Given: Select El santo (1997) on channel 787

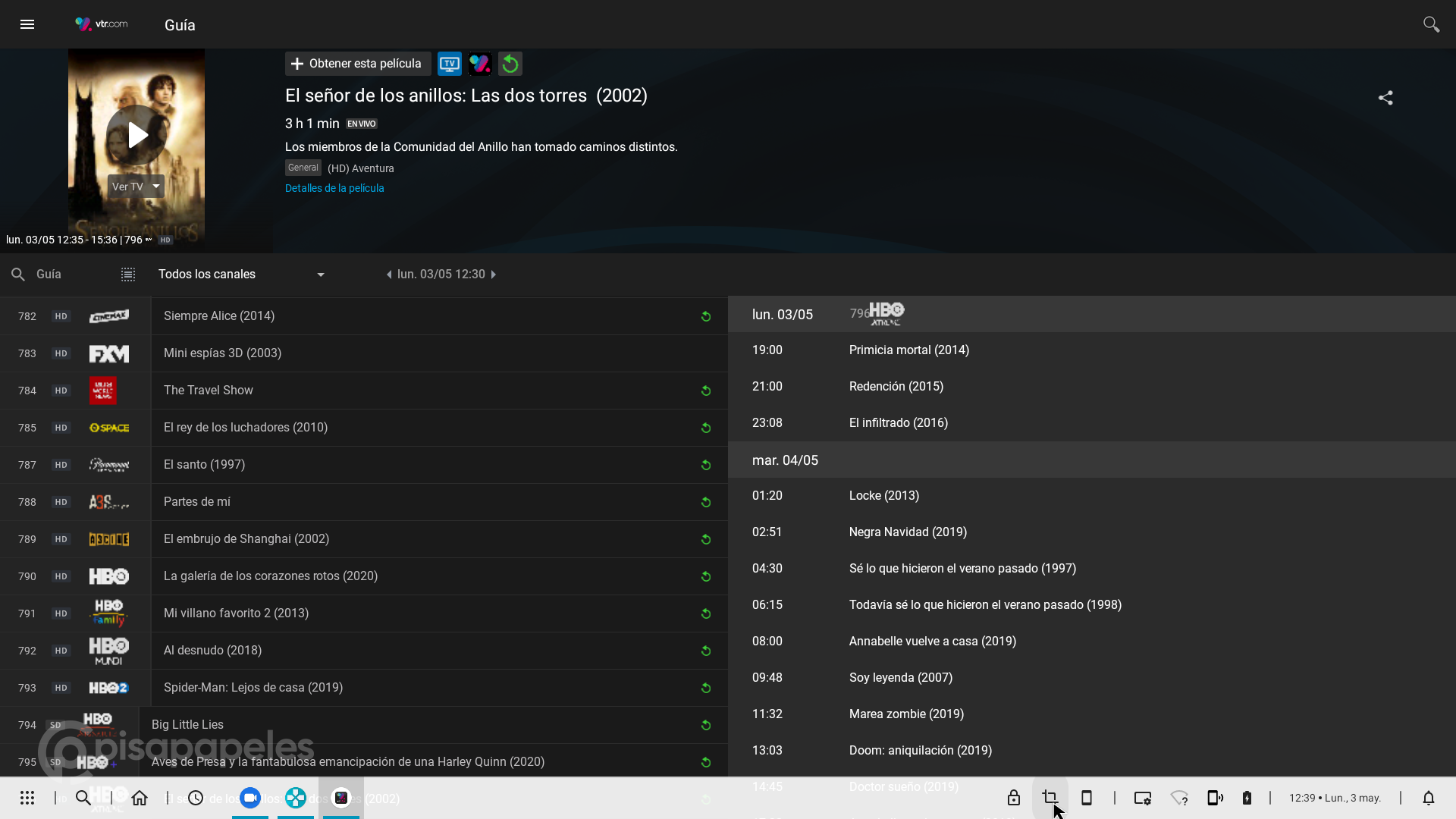Looking at the screenshot, I should 205,465.
